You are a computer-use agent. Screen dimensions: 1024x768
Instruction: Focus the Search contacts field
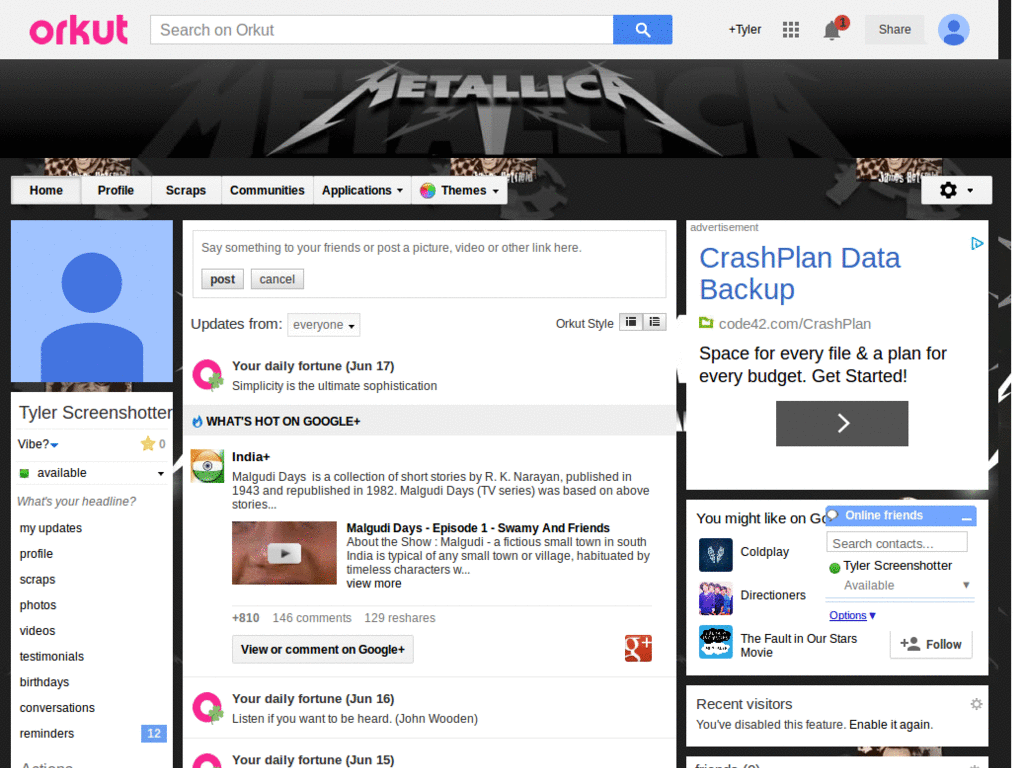(897, 543)
